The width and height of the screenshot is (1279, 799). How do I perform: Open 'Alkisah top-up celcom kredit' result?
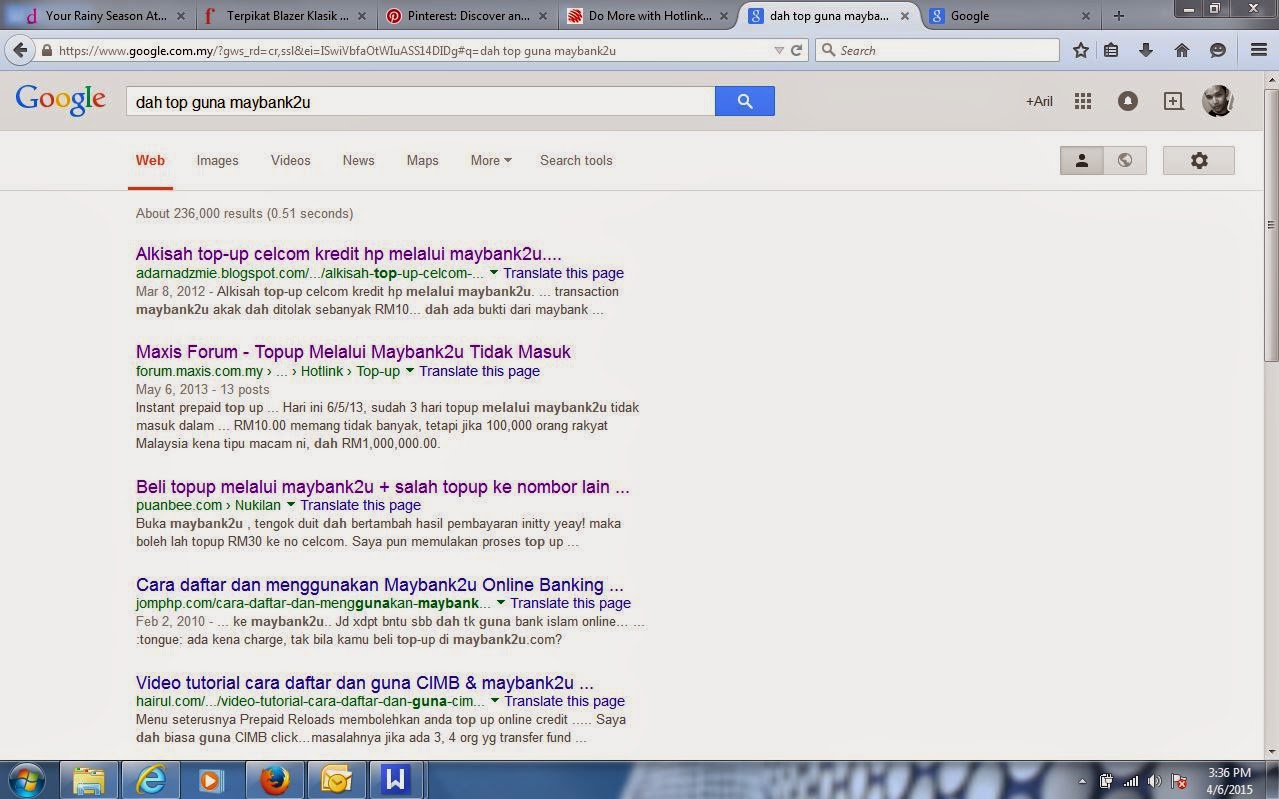click(349, 254)
